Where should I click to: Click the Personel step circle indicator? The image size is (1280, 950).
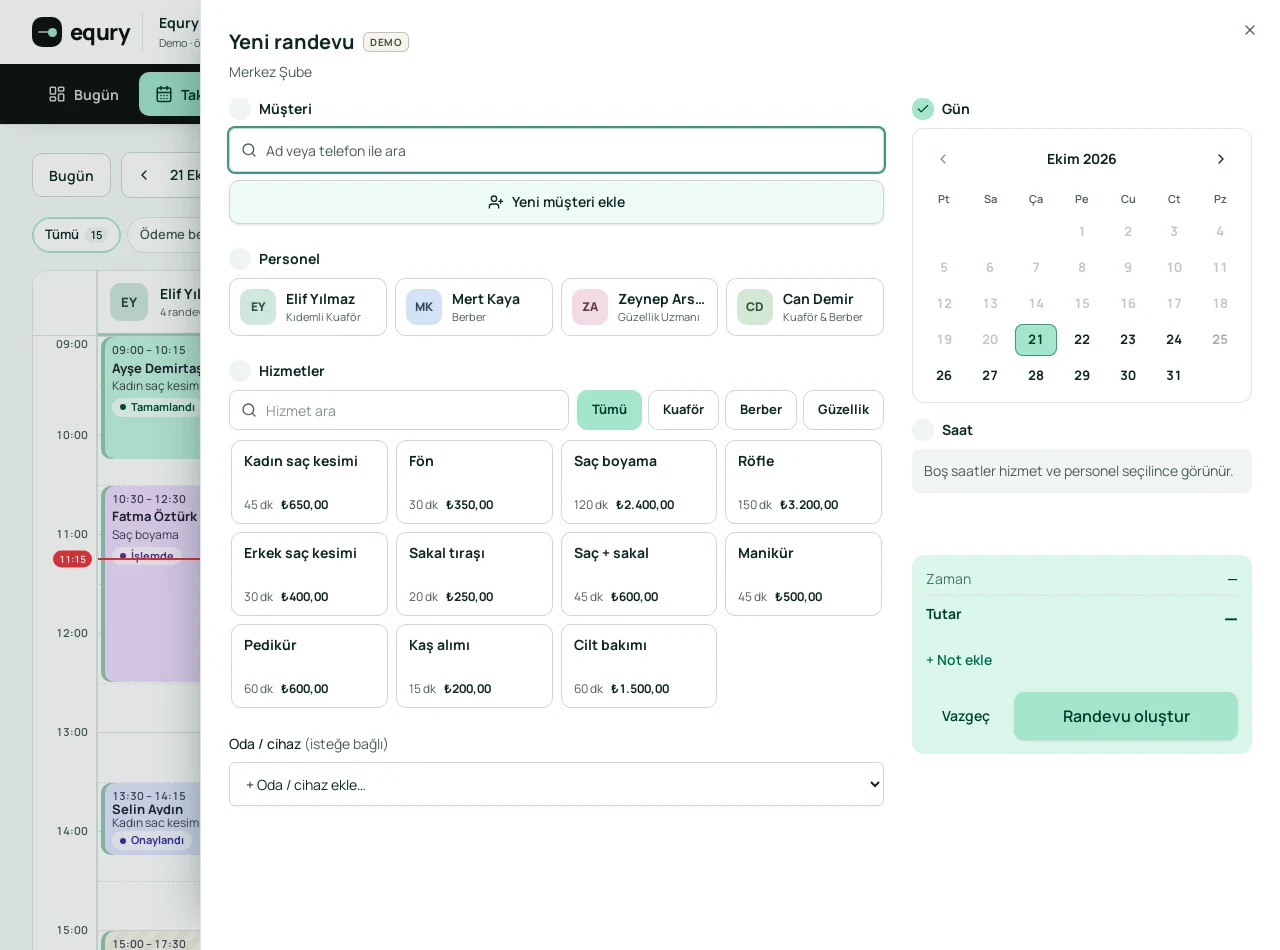pos(240,259)
